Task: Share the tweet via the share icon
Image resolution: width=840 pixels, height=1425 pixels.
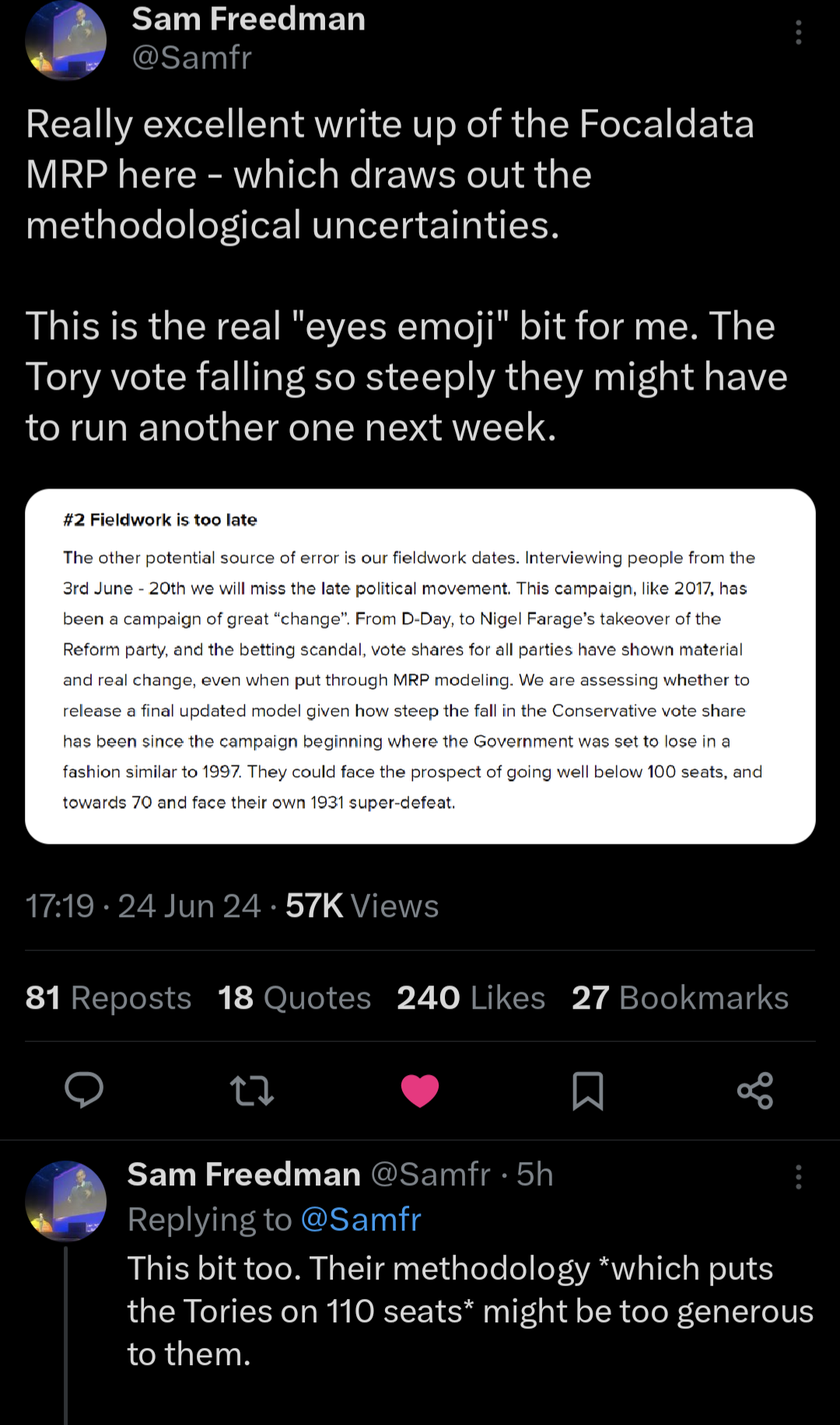Action: click(755, 1091)
